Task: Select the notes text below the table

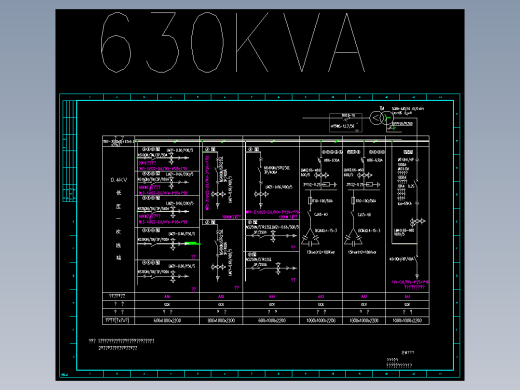Action: (121, 344)
